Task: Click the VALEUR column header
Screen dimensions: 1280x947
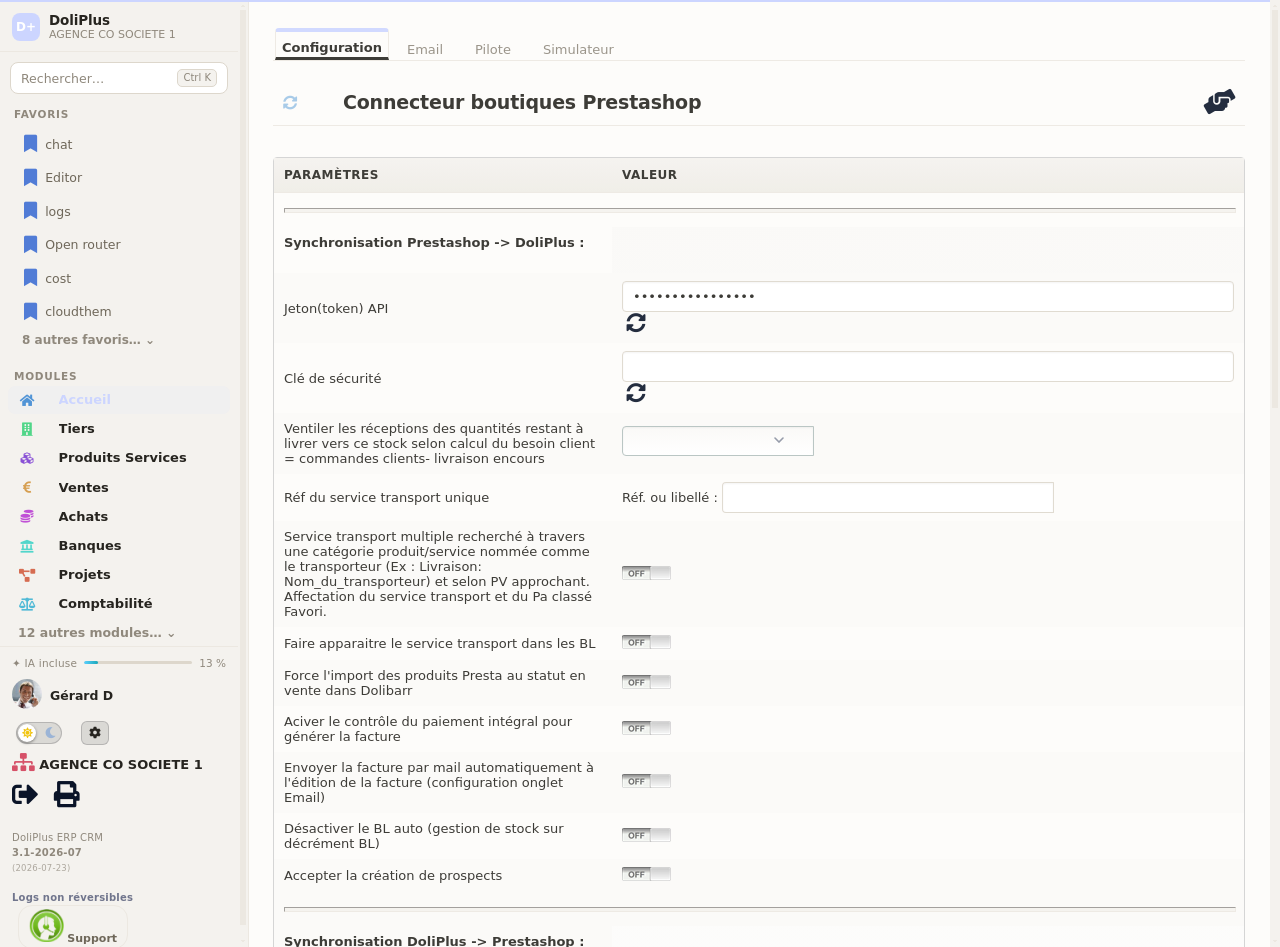Action: [650, 175]
